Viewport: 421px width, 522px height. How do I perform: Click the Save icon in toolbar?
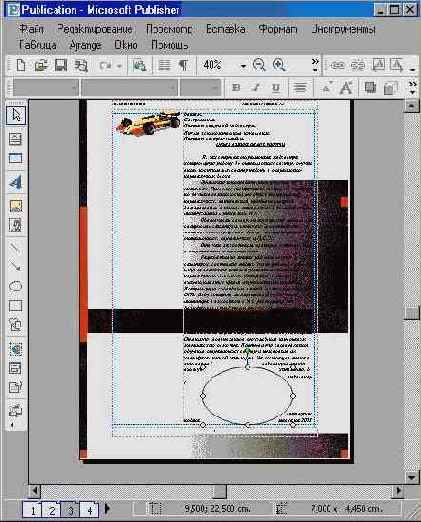[x=61, y=65]
